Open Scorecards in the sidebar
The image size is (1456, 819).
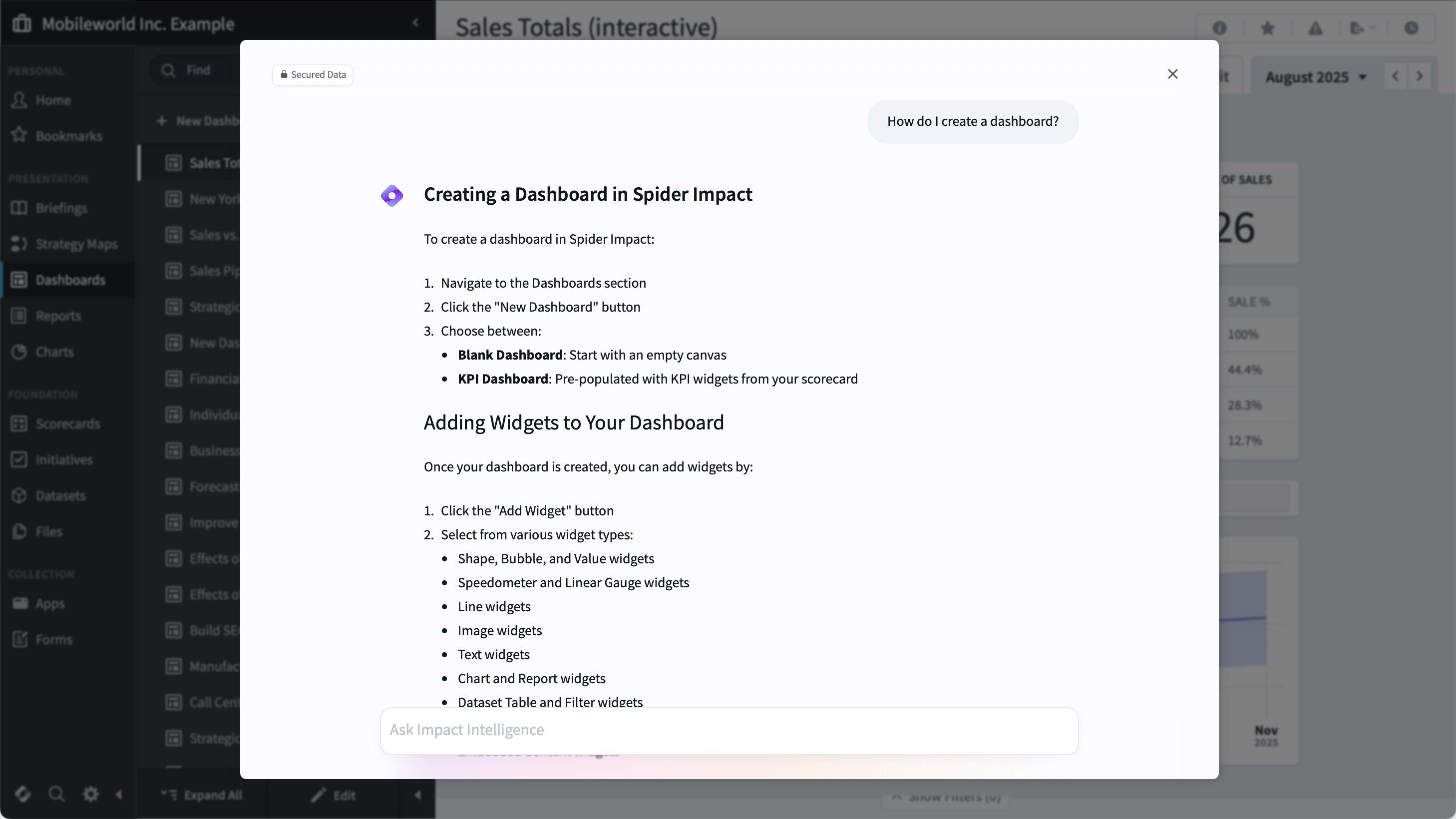click(x=67, y=424)
